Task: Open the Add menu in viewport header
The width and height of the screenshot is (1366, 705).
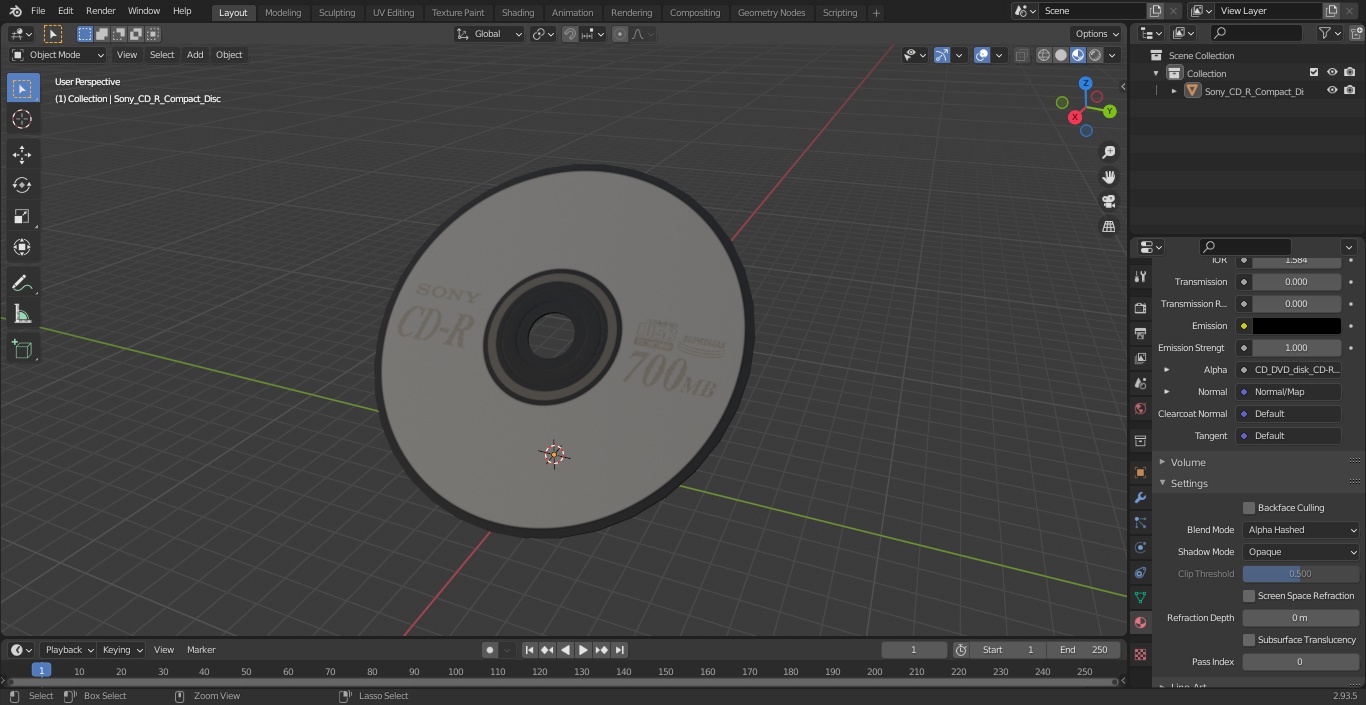Action: point(195,55)
